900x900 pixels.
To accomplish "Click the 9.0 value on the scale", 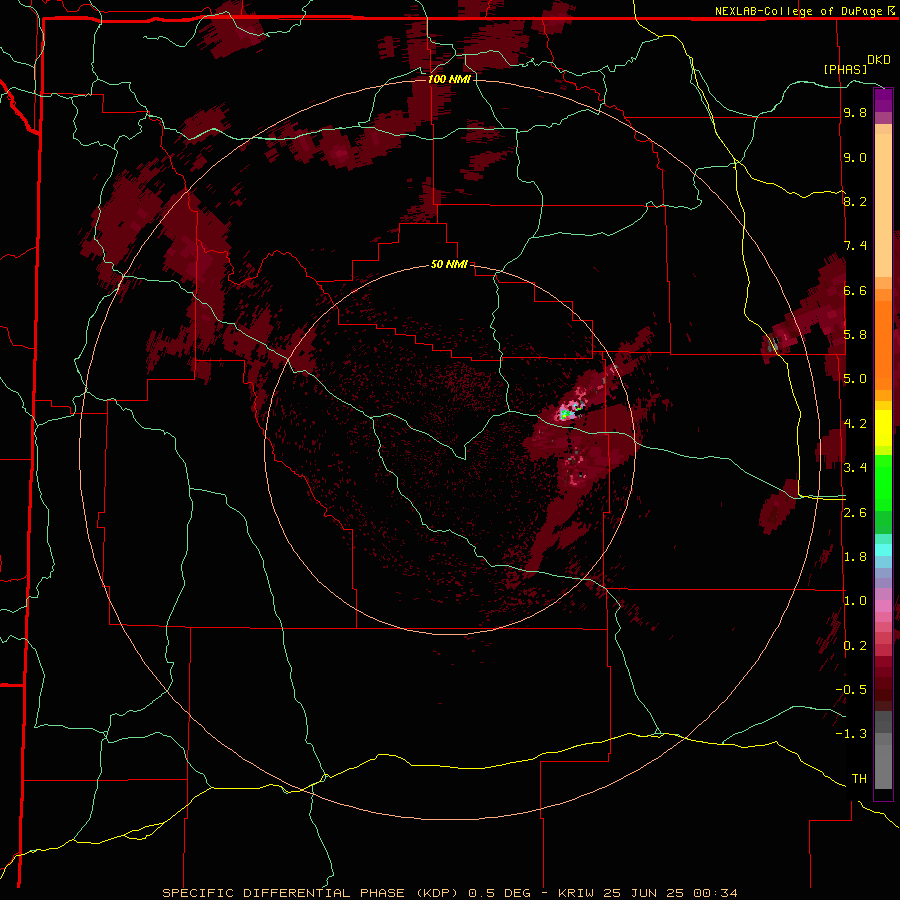I will click(855, 157).
